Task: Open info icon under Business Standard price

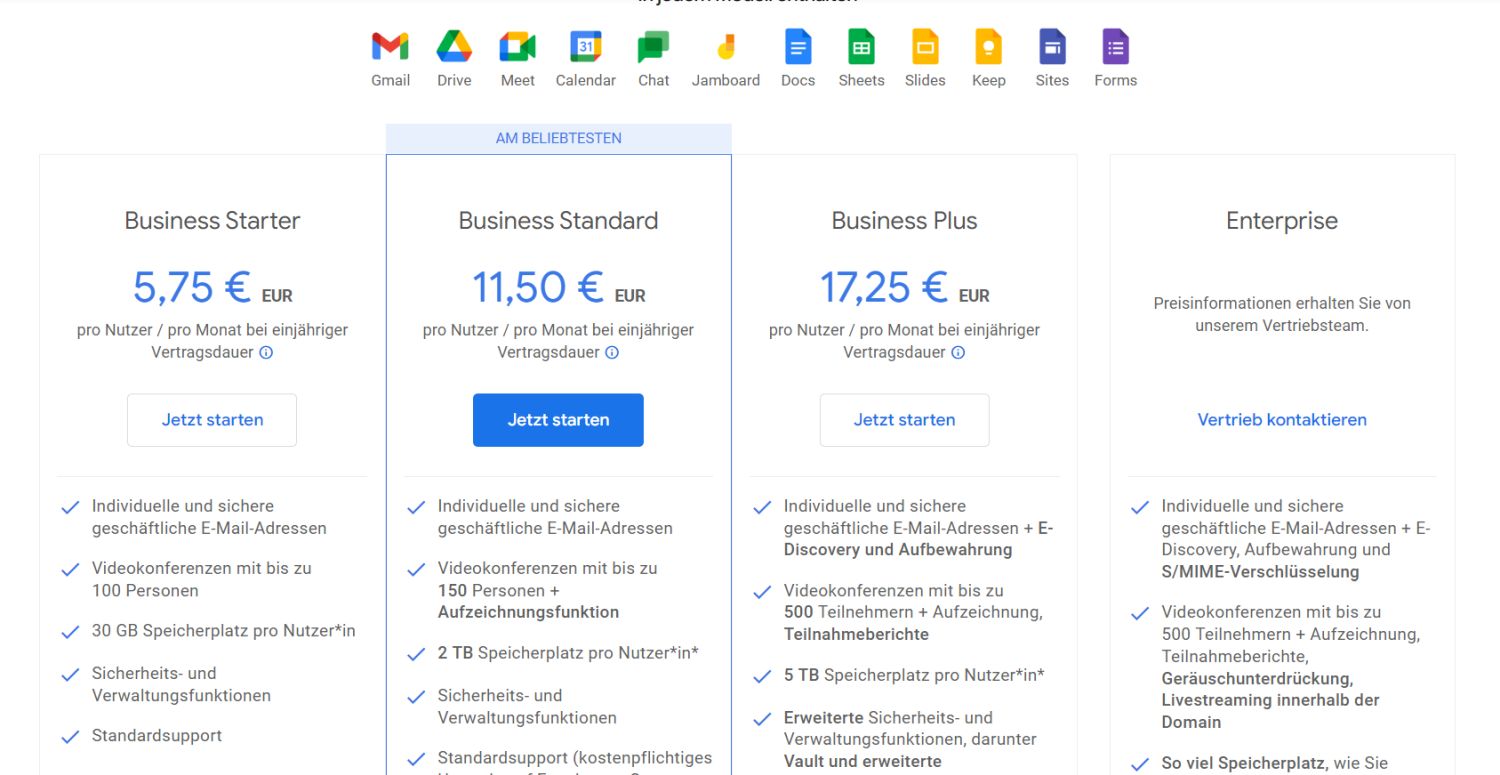Action: tap(612, 352)
